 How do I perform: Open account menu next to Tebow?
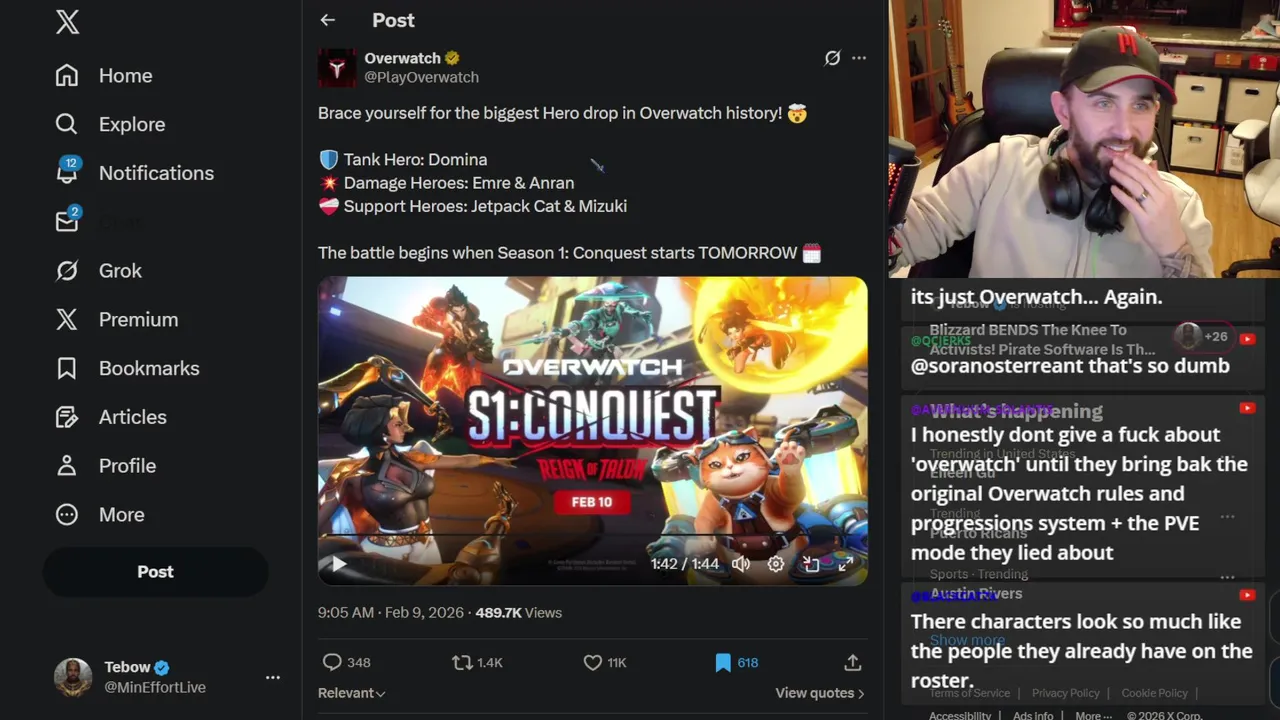(273, 677)
